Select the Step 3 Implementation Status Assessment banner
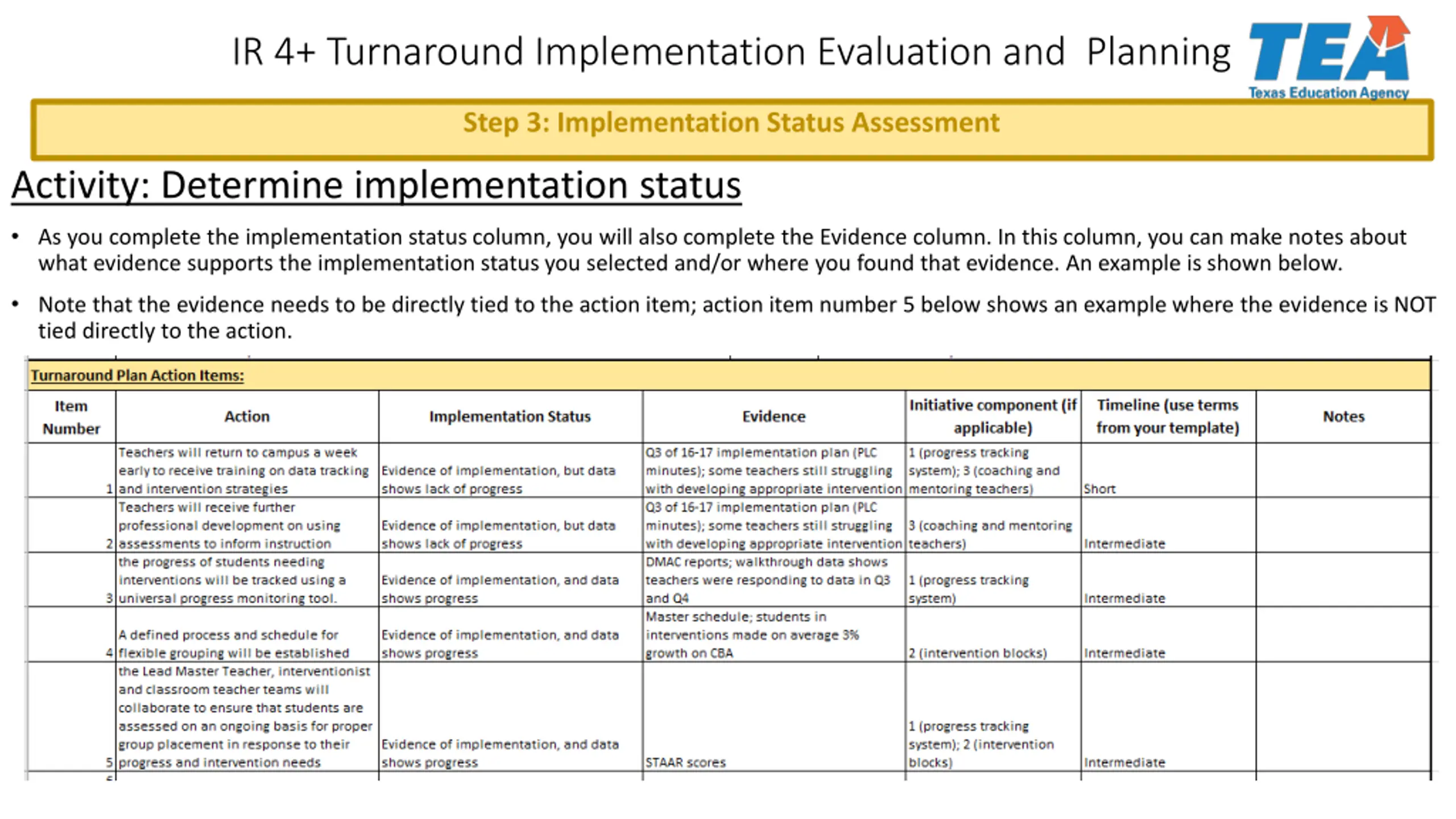 pos(732,130)
